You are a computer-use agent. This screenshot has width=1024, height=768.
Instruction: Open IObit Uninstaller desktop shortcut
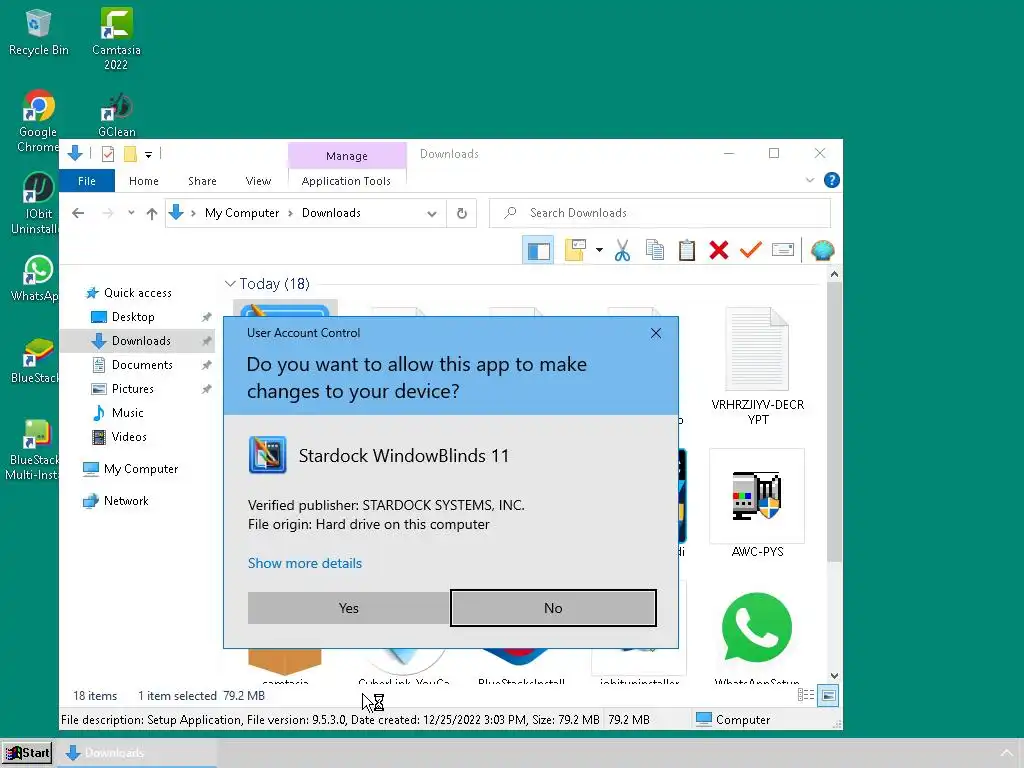36,203
